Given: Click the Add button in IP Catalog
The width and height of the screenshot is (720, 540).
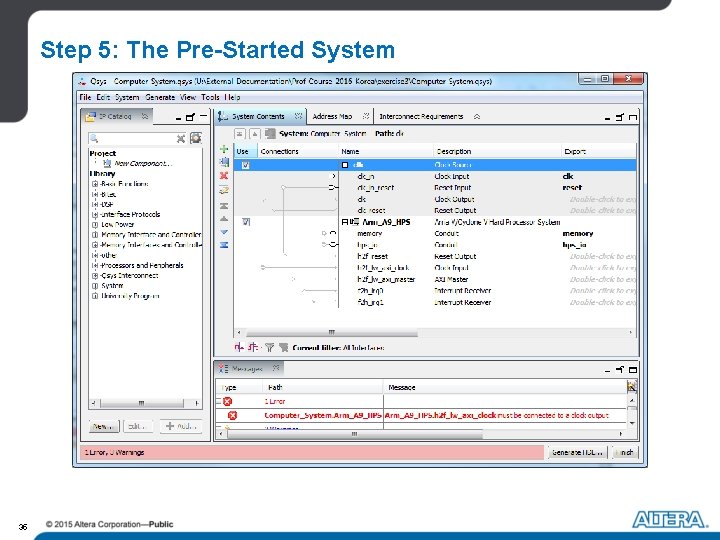Looking at the screenshot, I should (x=181, y=427).
